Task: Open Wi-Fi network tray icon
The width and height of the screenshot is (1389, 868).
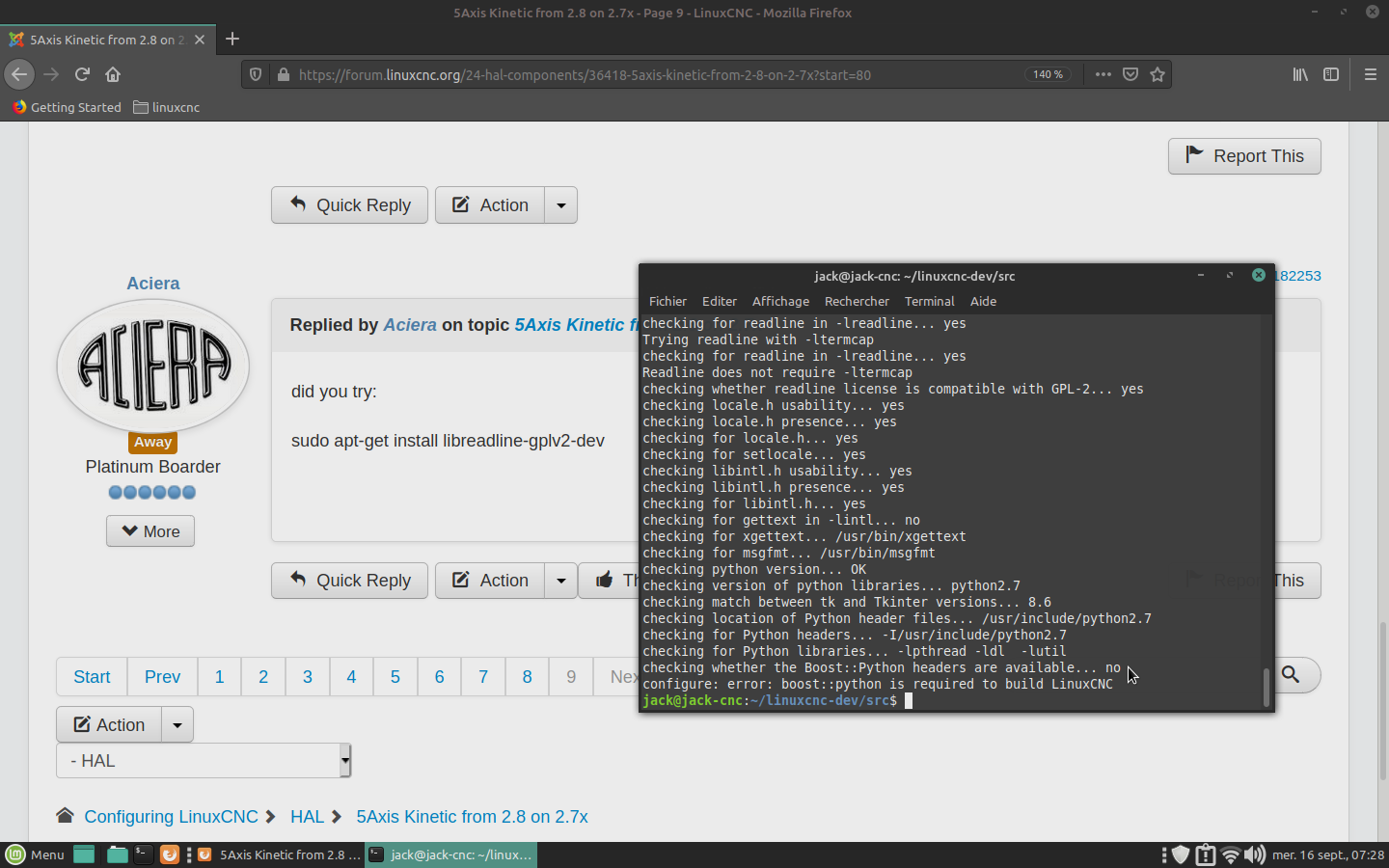Action: coord(1231,854)
